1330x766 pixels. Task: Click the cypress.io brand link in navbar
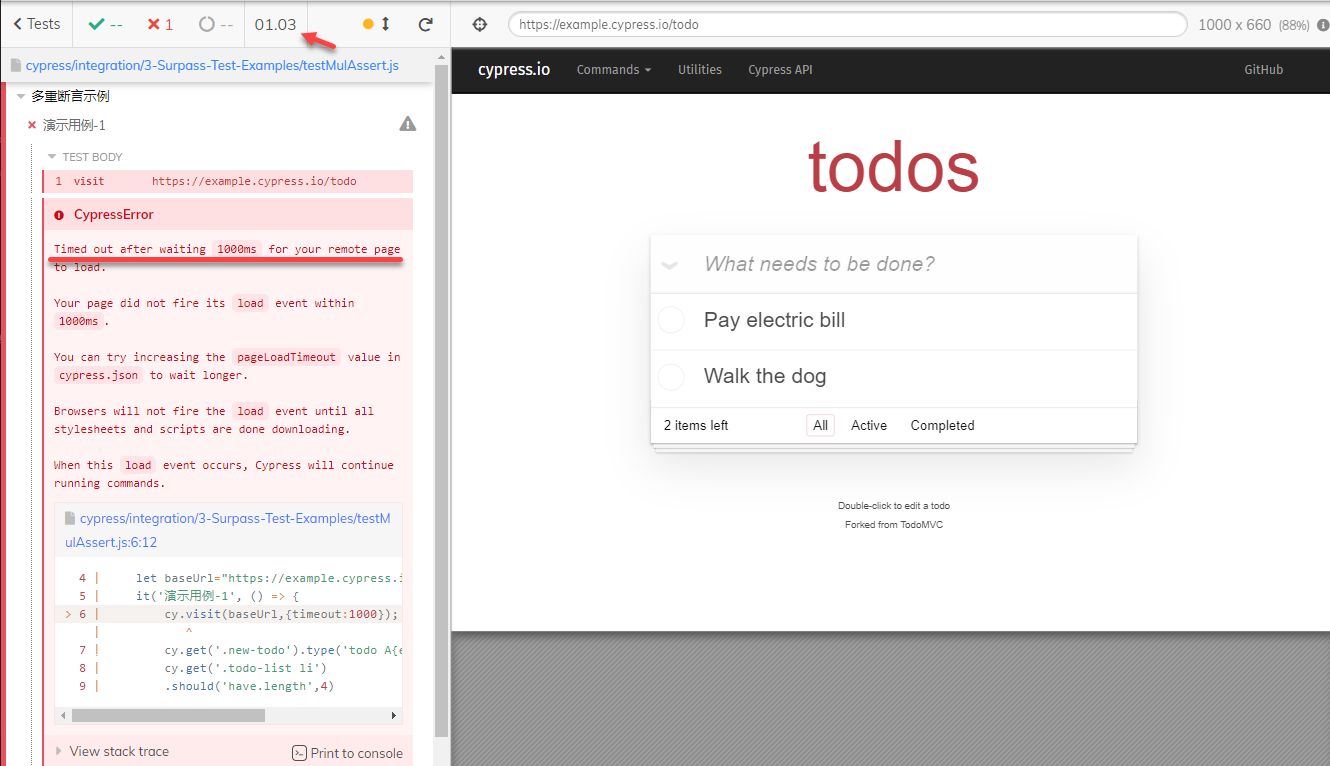coord(514,70)
